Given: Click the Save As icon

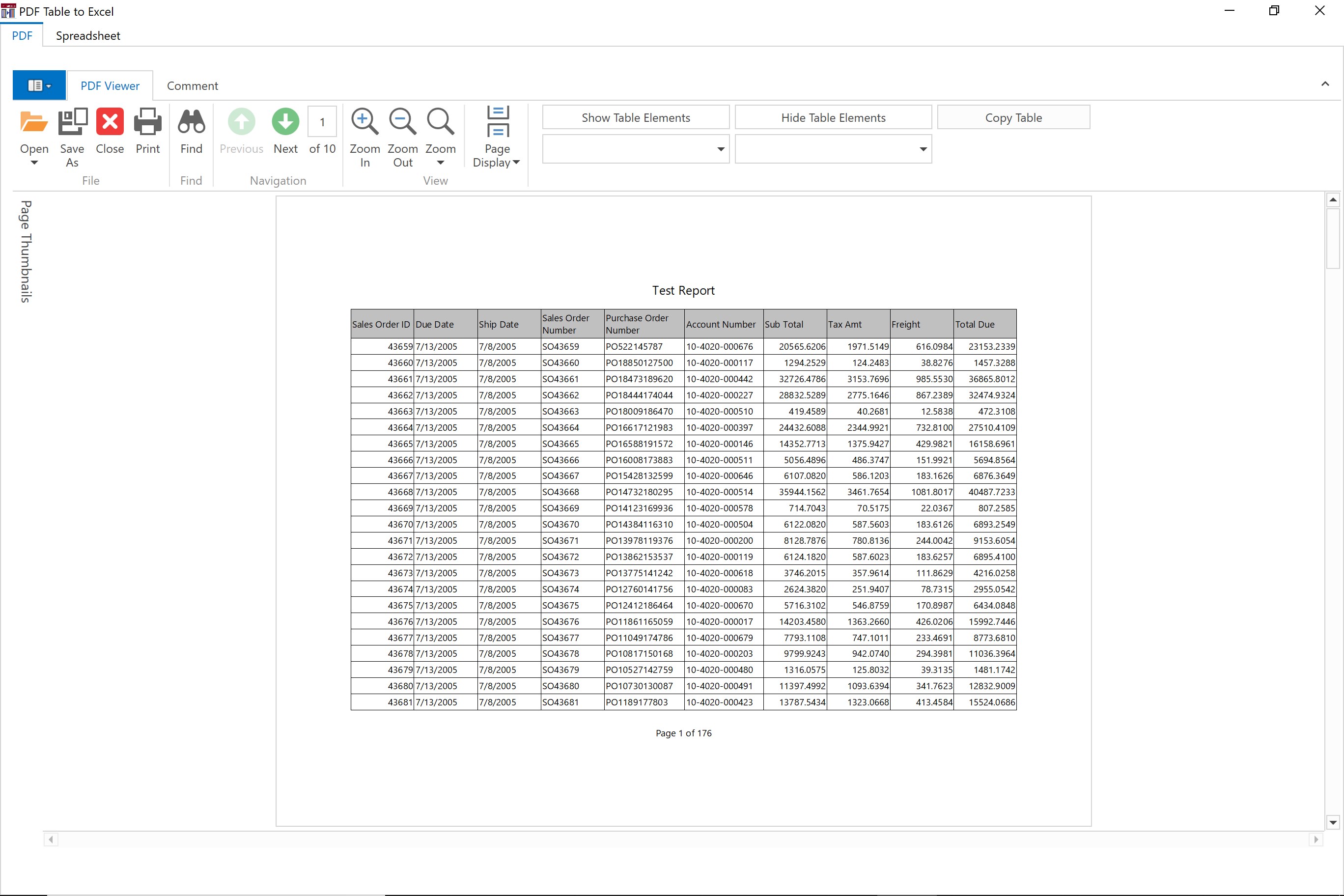Looking at the screenshot, I should pos(72,122).
